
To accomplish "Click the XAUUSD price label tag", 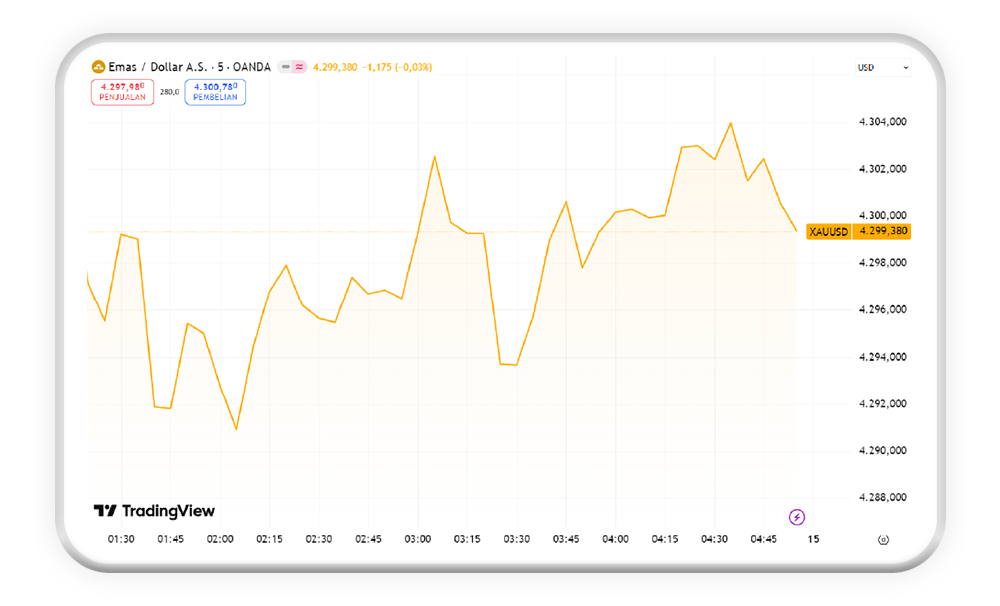I will tap(828, 231).
